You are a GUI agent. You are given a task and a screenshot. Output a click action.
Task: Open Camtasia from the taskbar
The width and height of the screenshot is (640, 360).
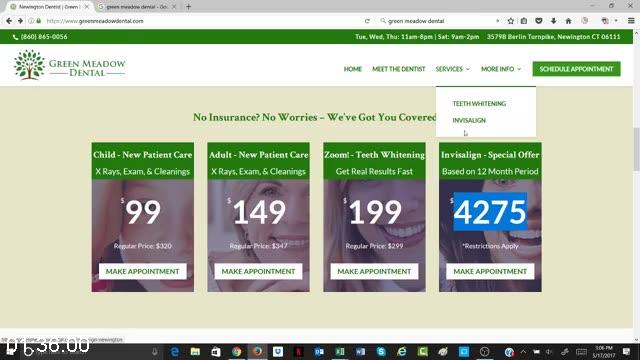(422, 351)
